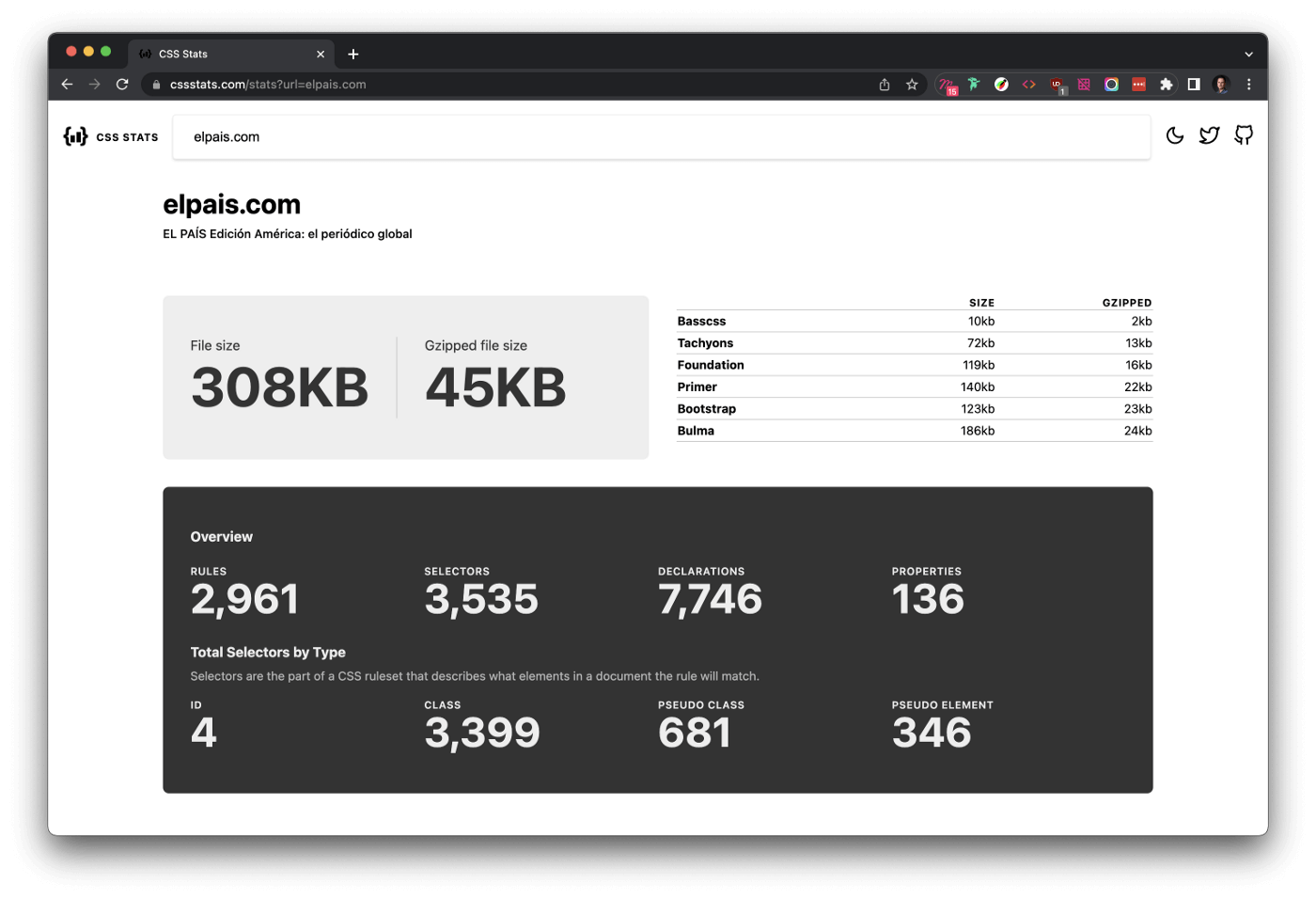Click the class selector count 3,399
The image size is (1316, 899).
482,733
